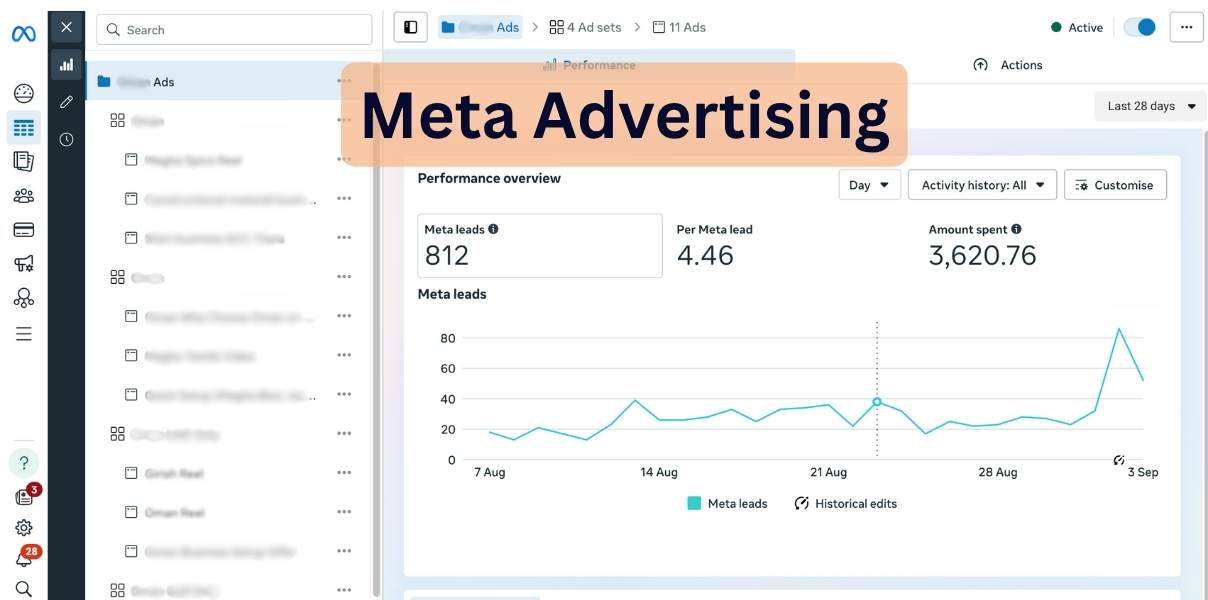1208x600 pixels.
Task: Open the Last 28 days dropdown
Action: click(x=1150, y=106)
